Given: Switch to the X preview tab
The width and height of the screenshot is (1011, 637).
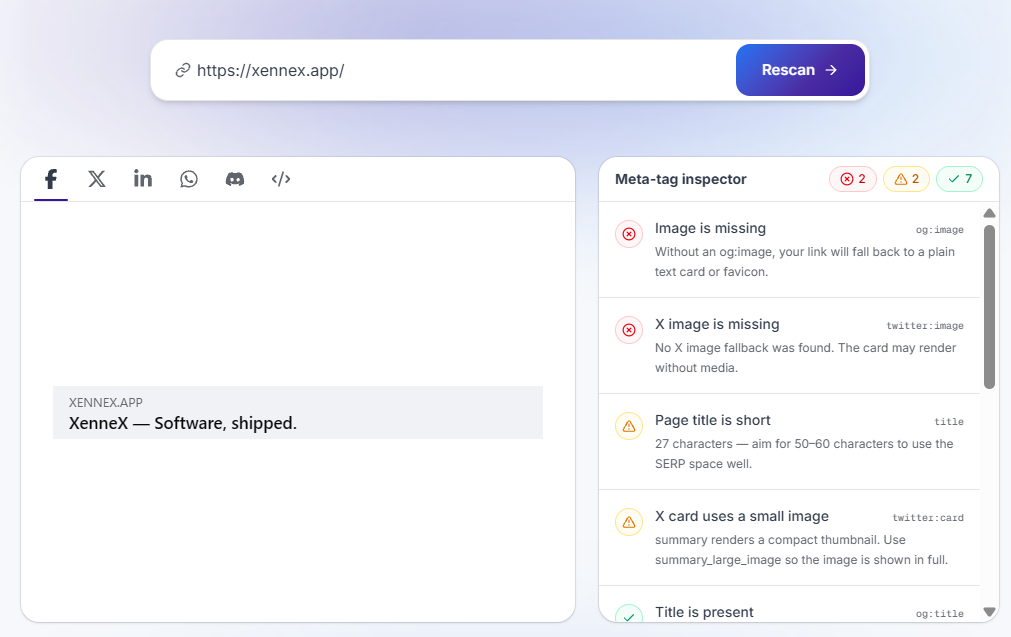Looking at the screenshot, I should click(x=97, y=179).
